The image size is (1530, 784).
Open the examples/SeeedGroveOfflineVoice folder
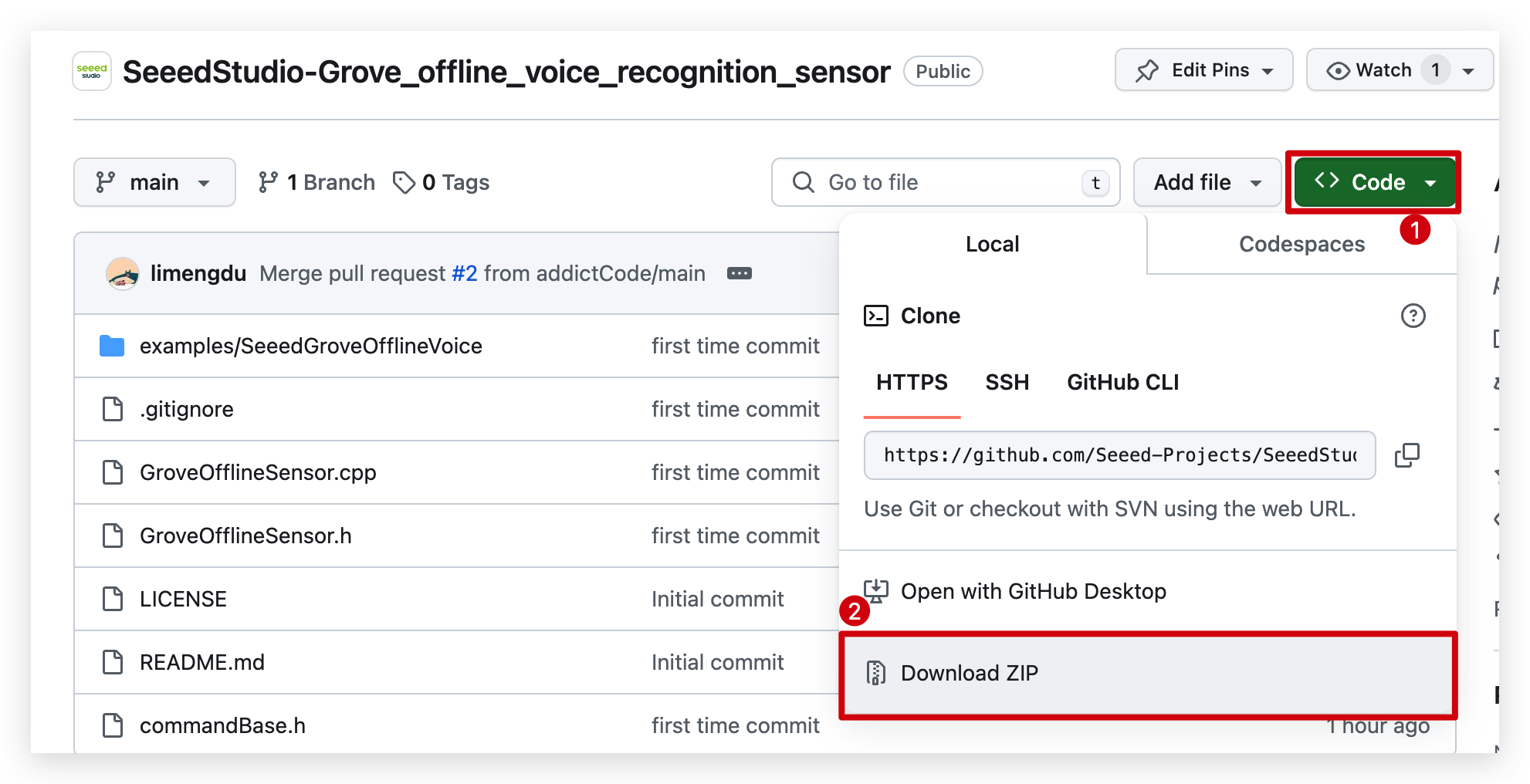[310, 346]
